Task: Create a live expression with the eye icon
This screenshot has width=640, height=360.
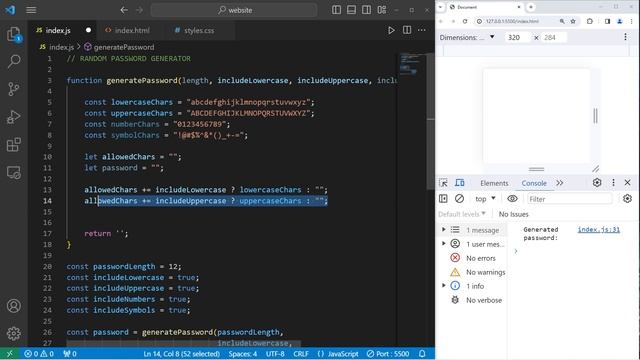Action: pos(512,199)
